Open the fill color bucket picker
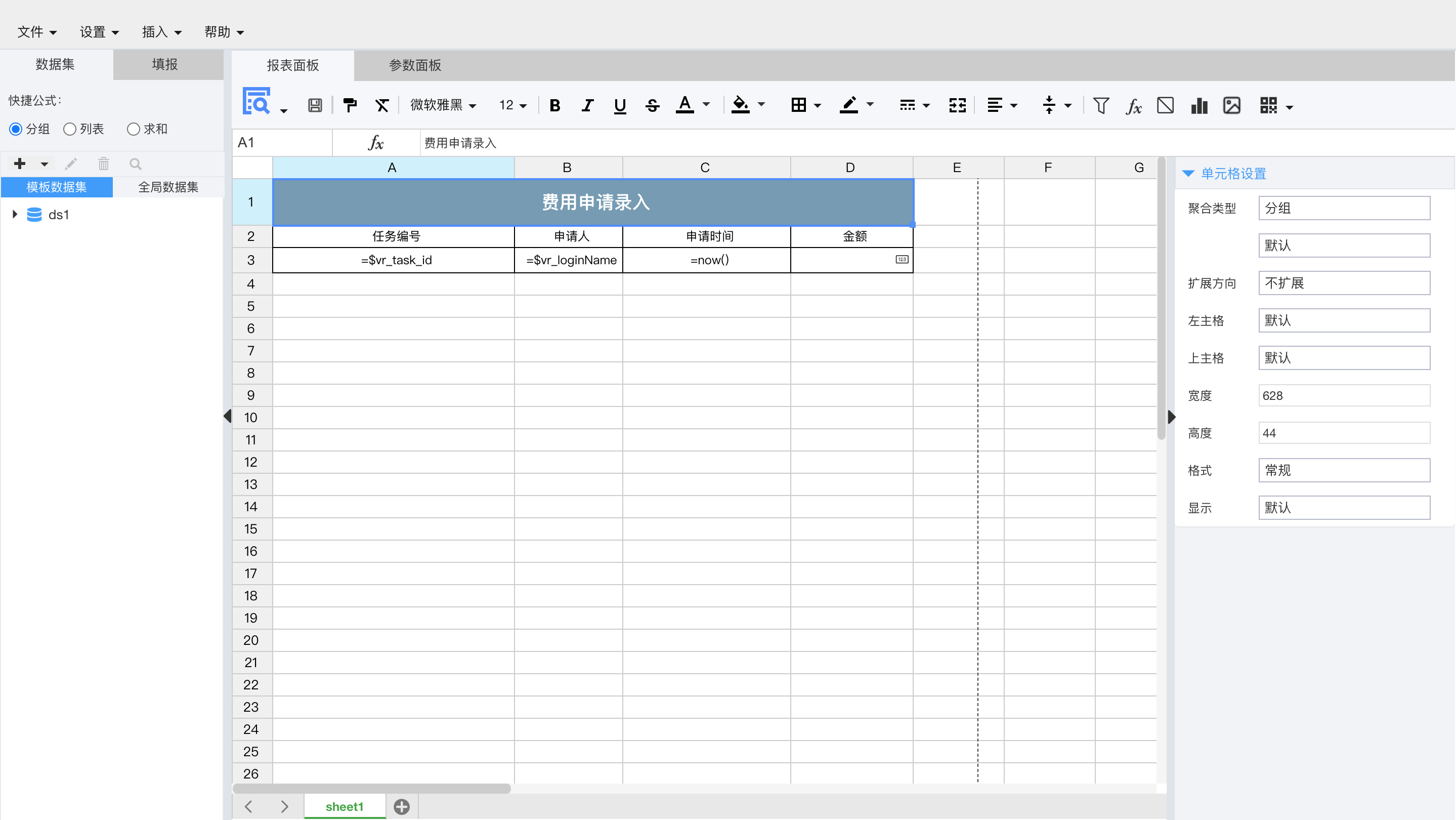This screenshot has height=820, width=1456. tap(741, 105)
